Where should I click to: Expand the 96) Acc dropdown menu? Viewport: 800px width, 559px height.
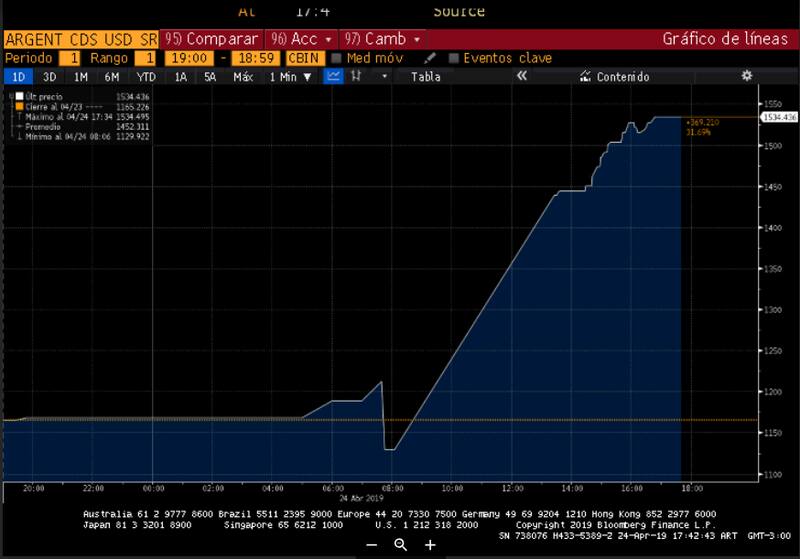click(x=304, y=39)
